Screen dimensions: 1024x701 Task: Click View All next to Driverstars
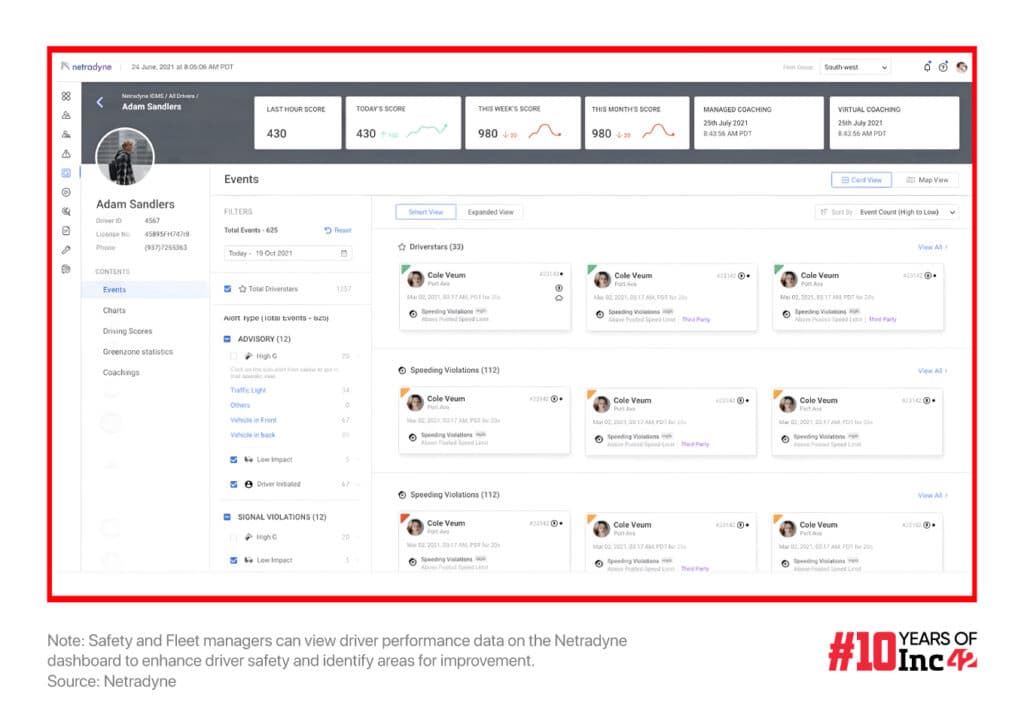click(932, 246)
